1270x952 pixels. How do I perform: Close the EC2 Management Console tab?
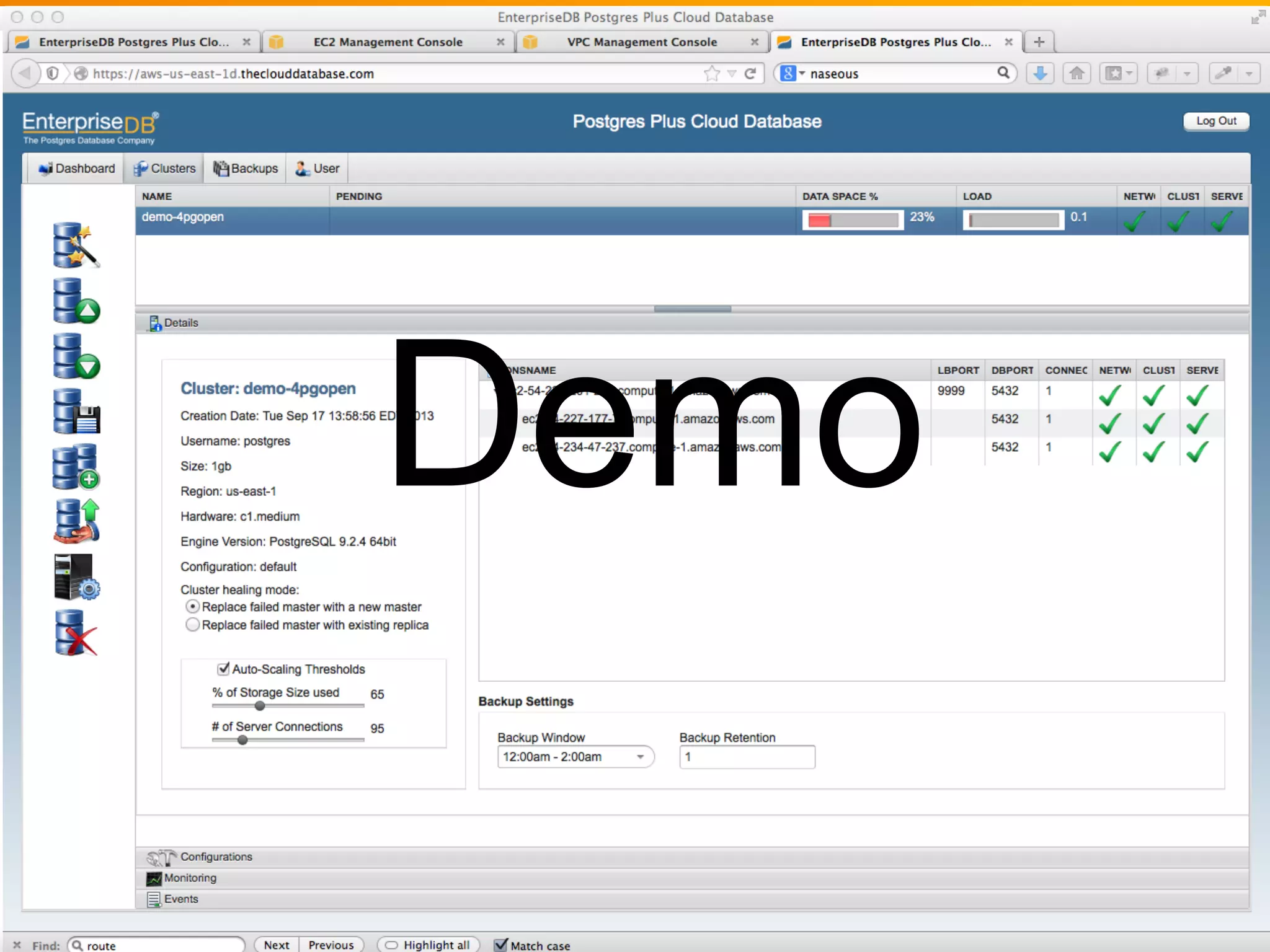coord(500,42)
